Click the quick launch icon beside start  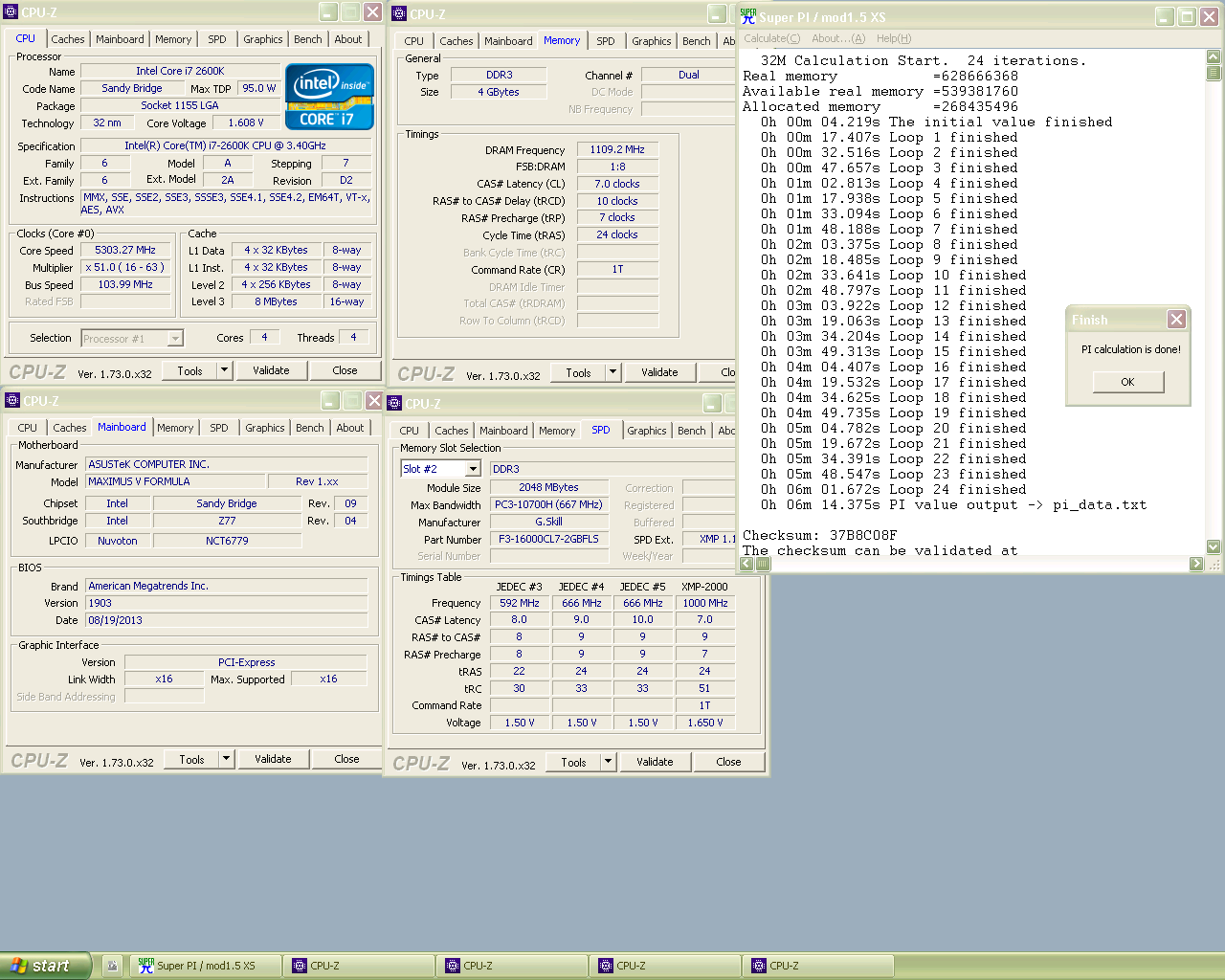click(112, 966)
